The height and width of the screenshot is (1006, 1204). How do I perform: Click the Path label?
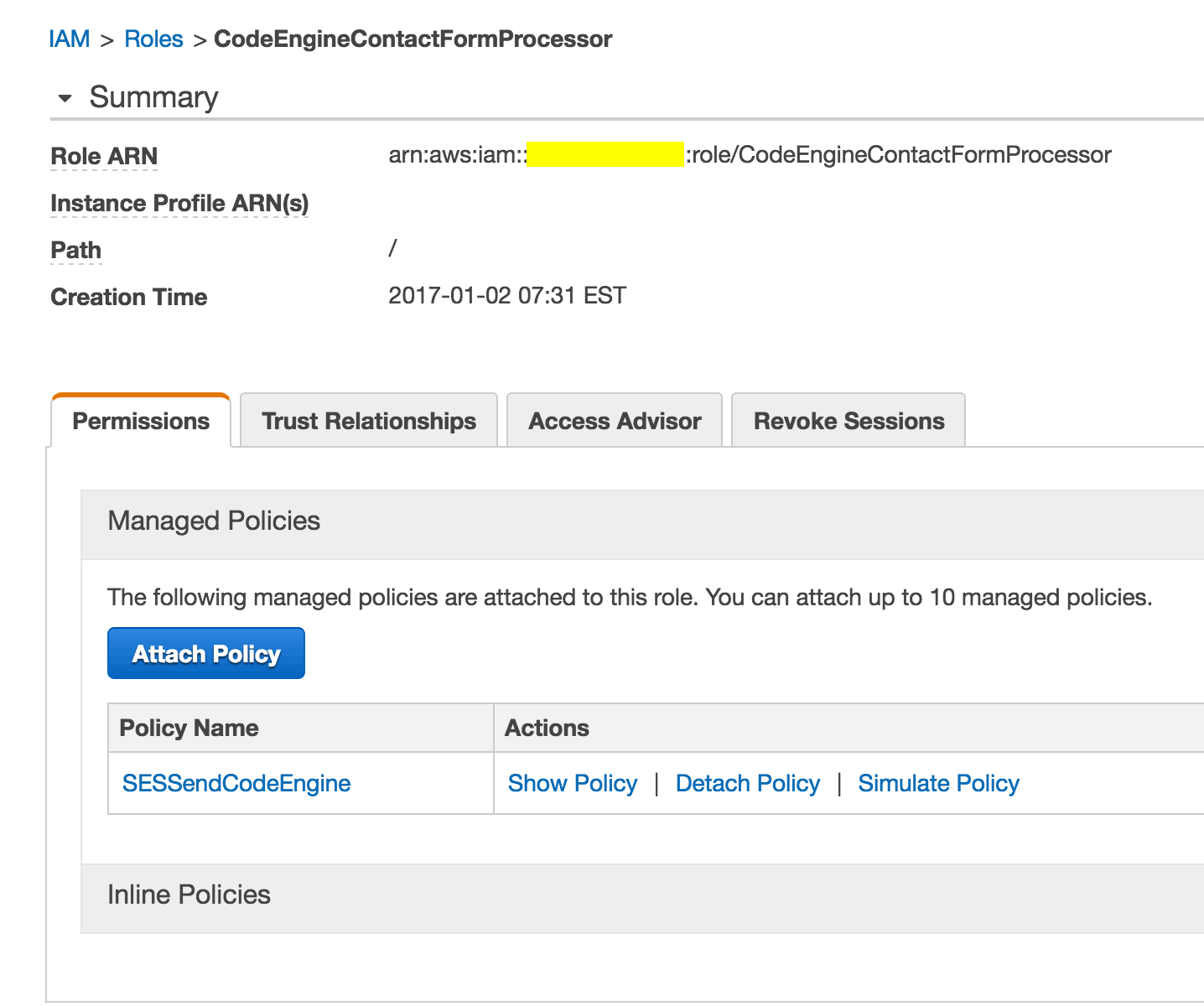(x=75, y=251)
